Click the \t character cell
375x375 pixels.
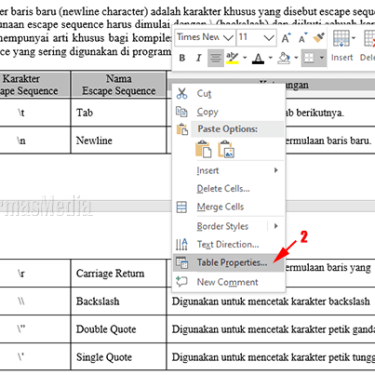[35, 113]
